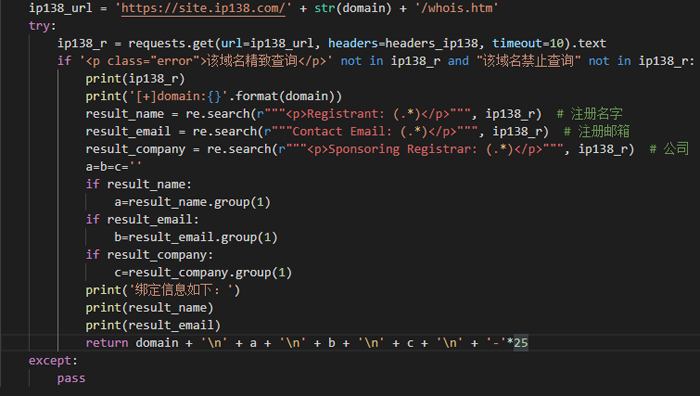This screenshot has height=396, width=700.
Task: Place cursor on the a=b=c='' line
Action: click(x=114, y=167)
